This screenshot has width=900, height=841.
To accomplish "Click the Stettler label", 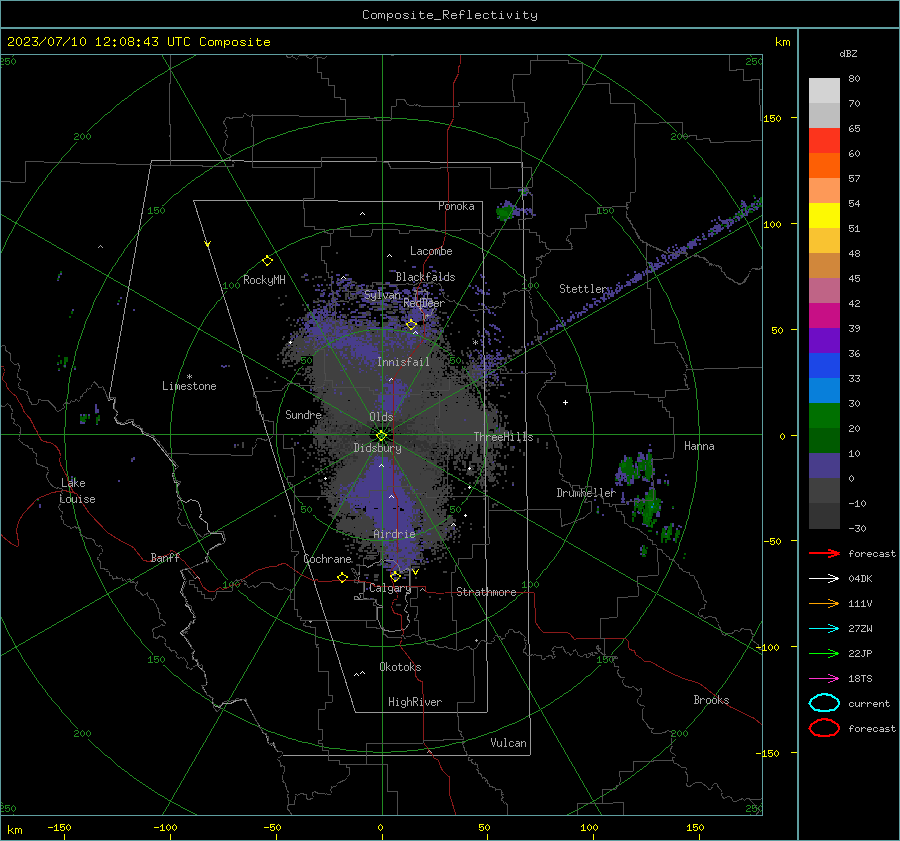I will tap(583, 289).
